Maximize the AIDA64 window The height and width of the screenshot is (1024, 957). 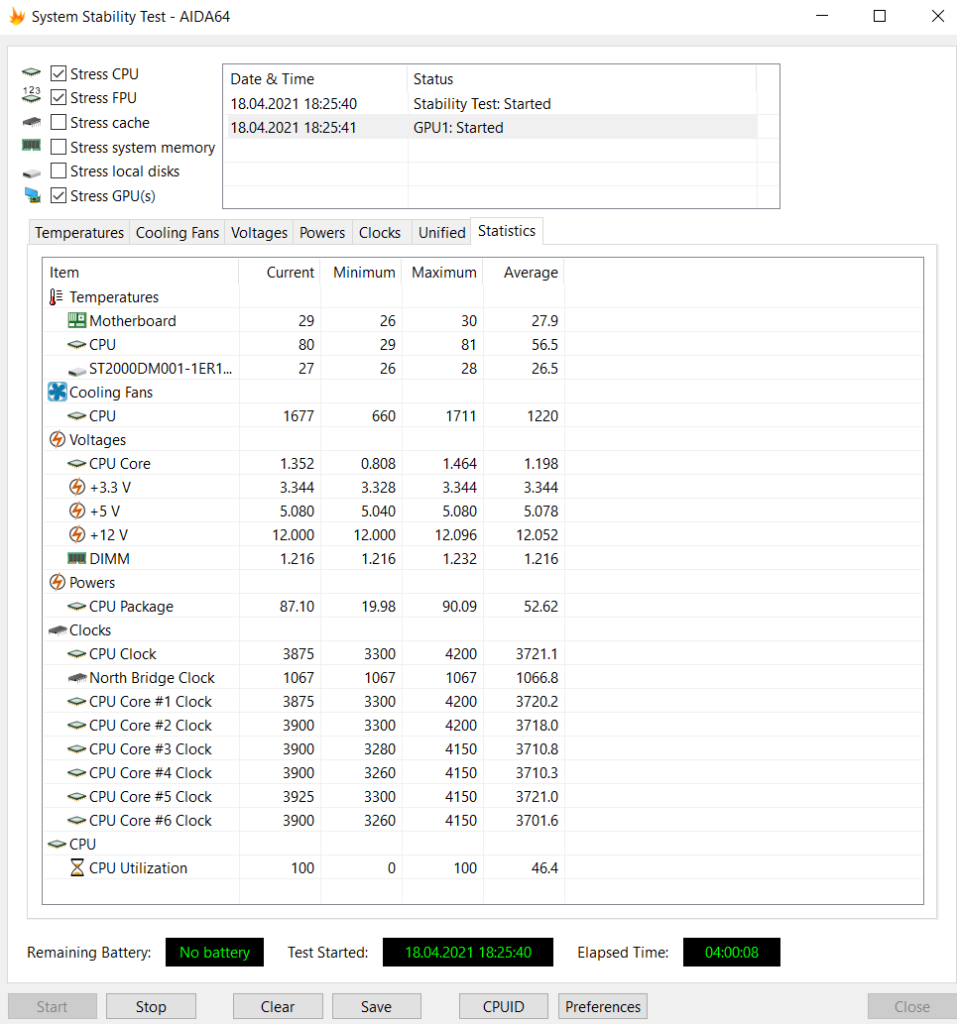880,16
